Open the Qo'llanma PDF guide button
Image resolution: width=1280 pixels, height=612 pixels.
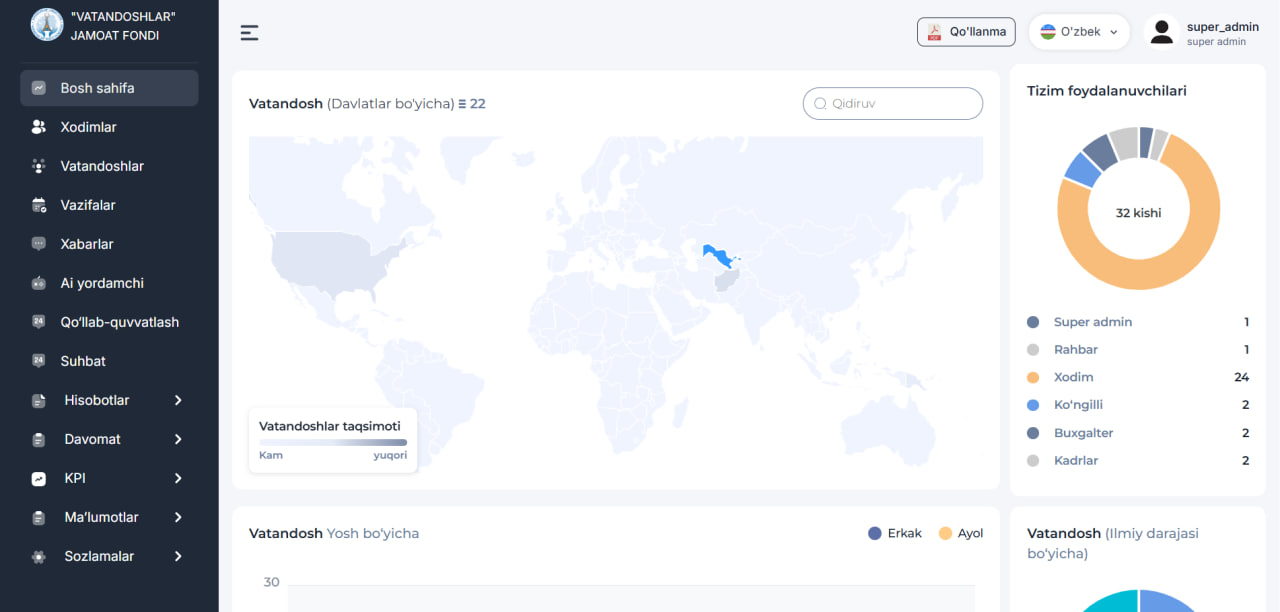[966, 32]
